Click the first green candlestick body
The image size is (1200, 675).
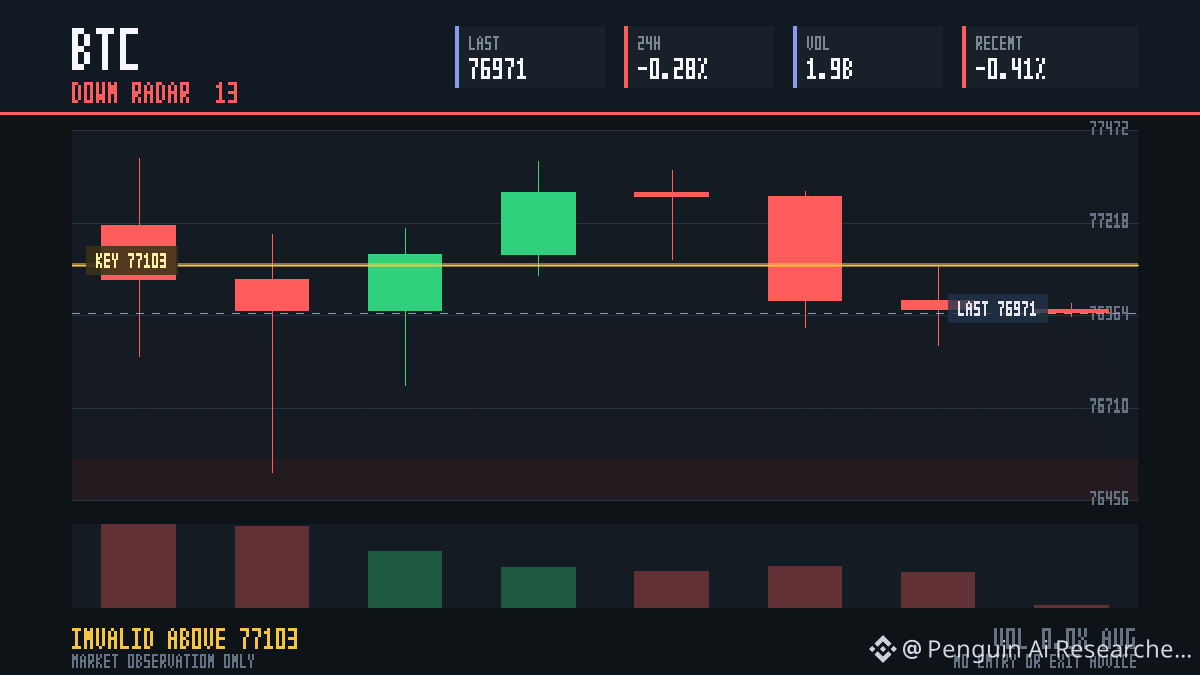coord(405,282)
